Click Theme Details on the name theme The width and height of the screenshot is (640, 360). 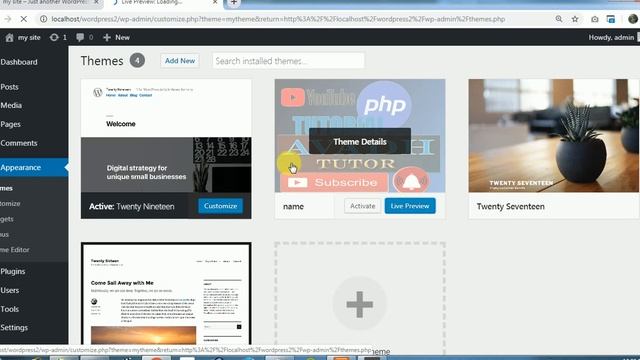pos(360,142)
